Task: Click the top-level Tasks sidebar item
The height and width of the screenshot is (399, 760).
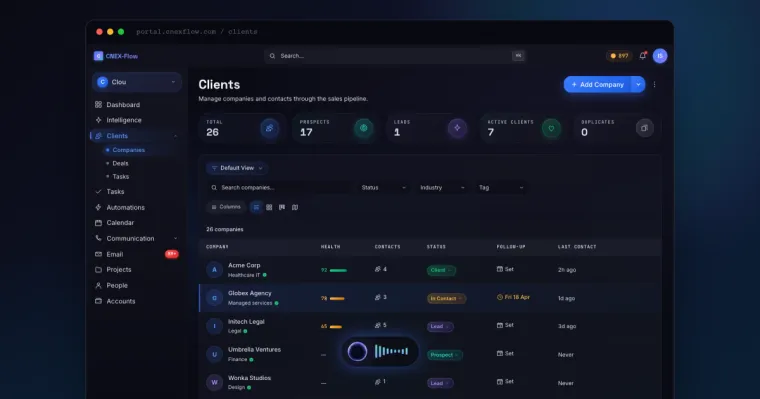Action: pos(115,192)
